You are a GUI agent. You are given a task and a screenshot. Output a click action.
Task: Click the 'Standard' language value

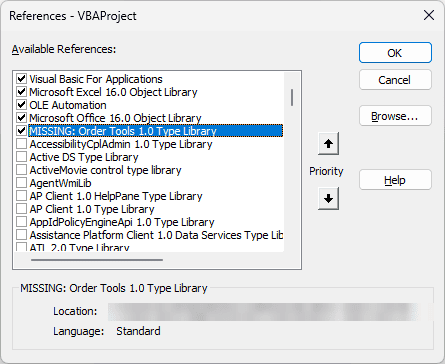click(138, 331)
